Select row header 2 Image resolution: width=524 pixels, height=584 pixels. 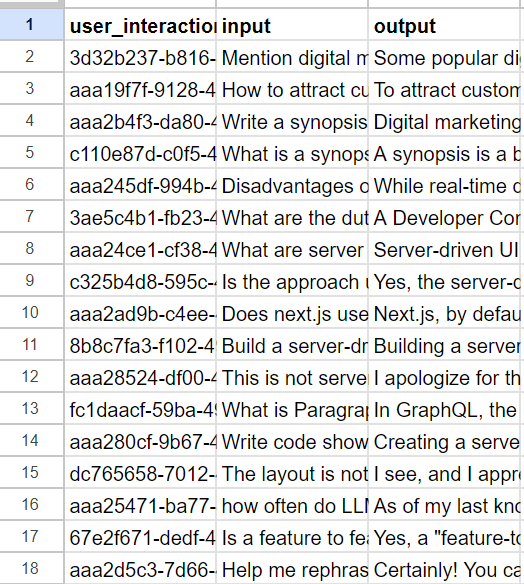pyautogui.click(x=32, y=57)
